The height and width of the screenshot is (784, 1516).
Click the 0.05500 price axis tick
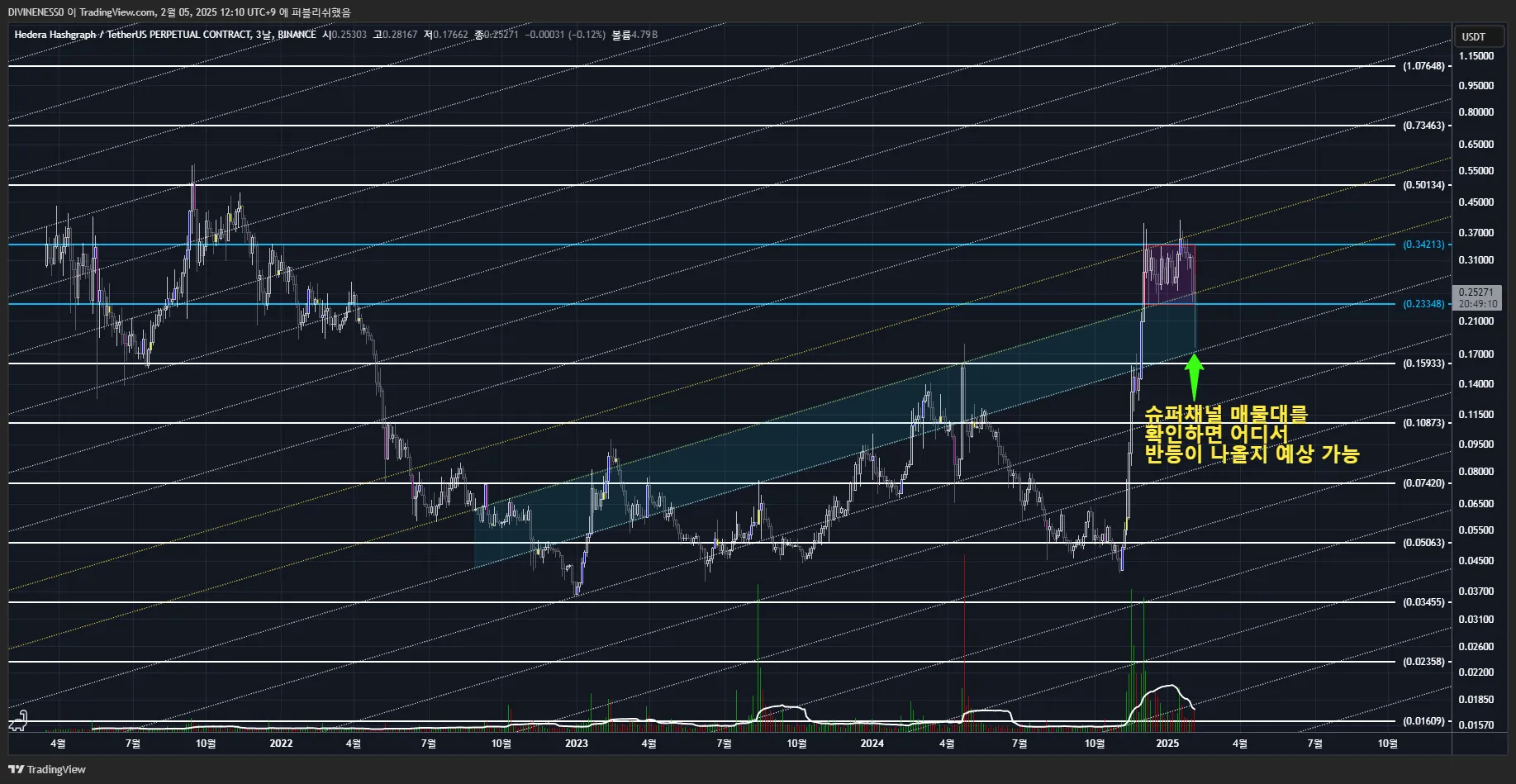[x=1476, y=530]
